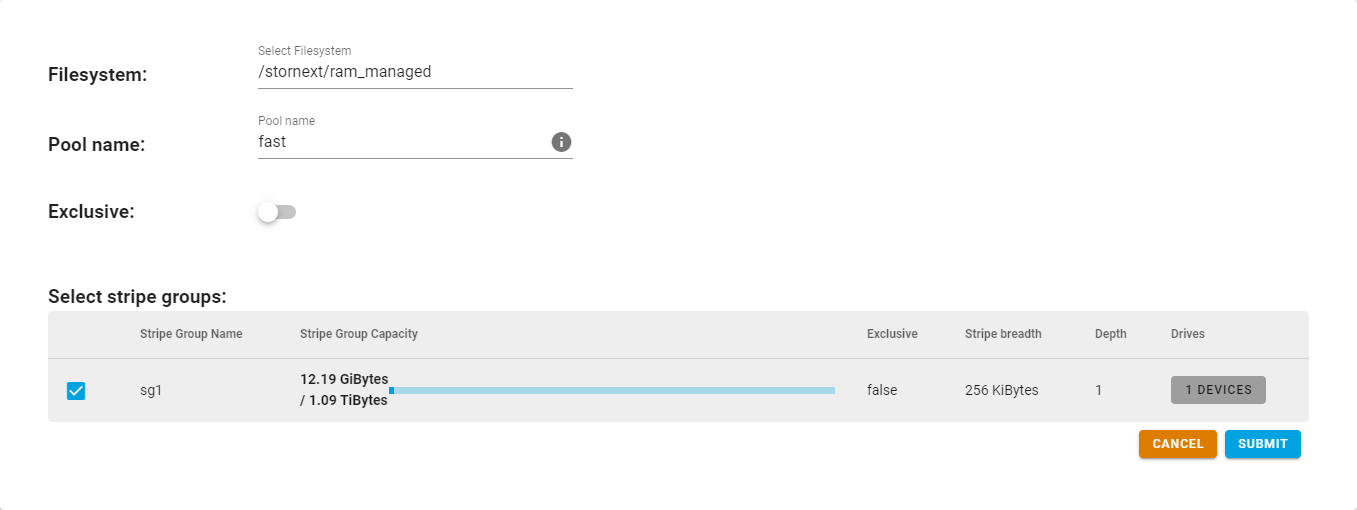Screen dimensions: 1357x510
Task: Click the Stripe breadth column header
Action: (x=1003, y=334)
